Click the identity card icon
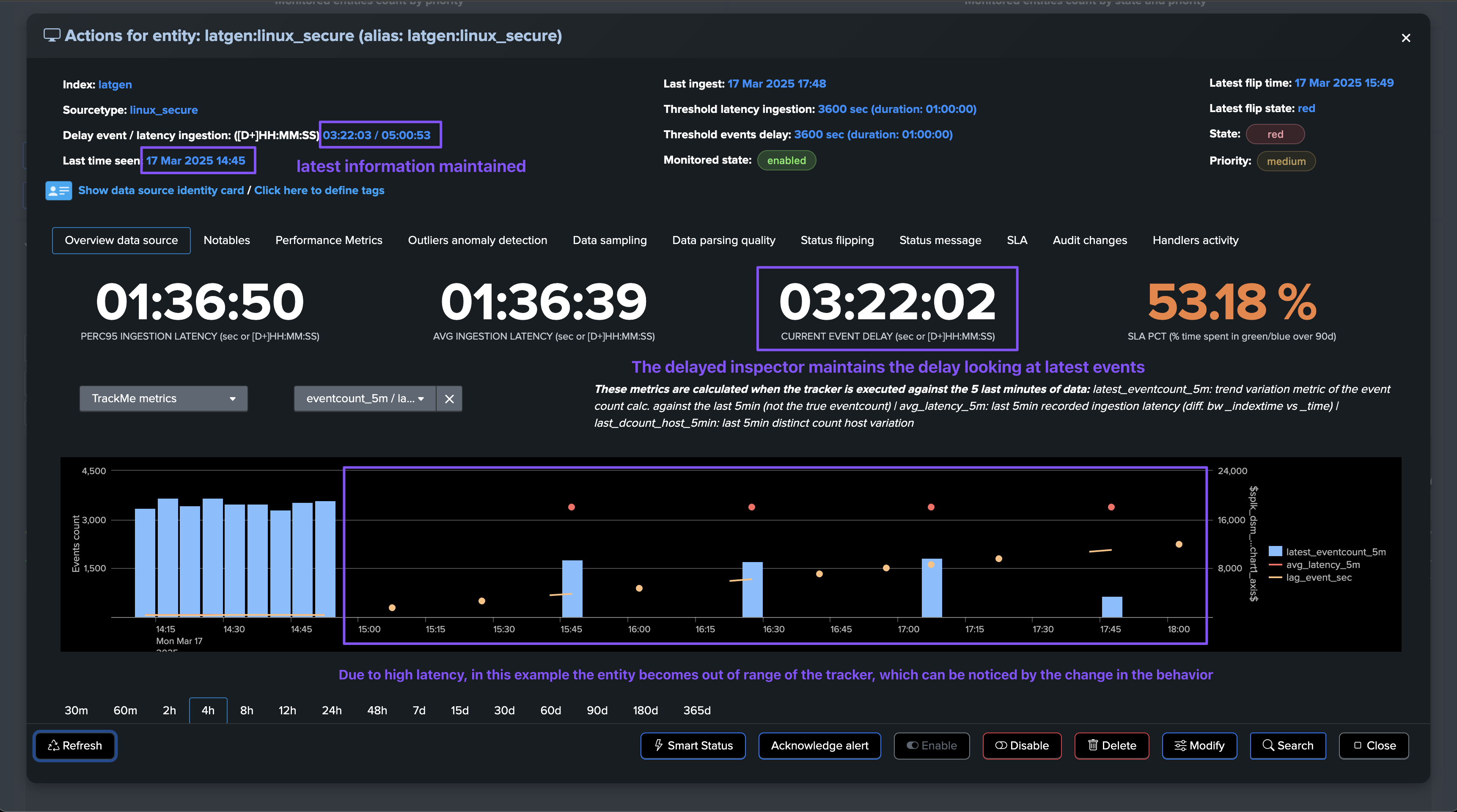Image resolution: width=1457 pixels, height=812 pixels. pos(58,191)
